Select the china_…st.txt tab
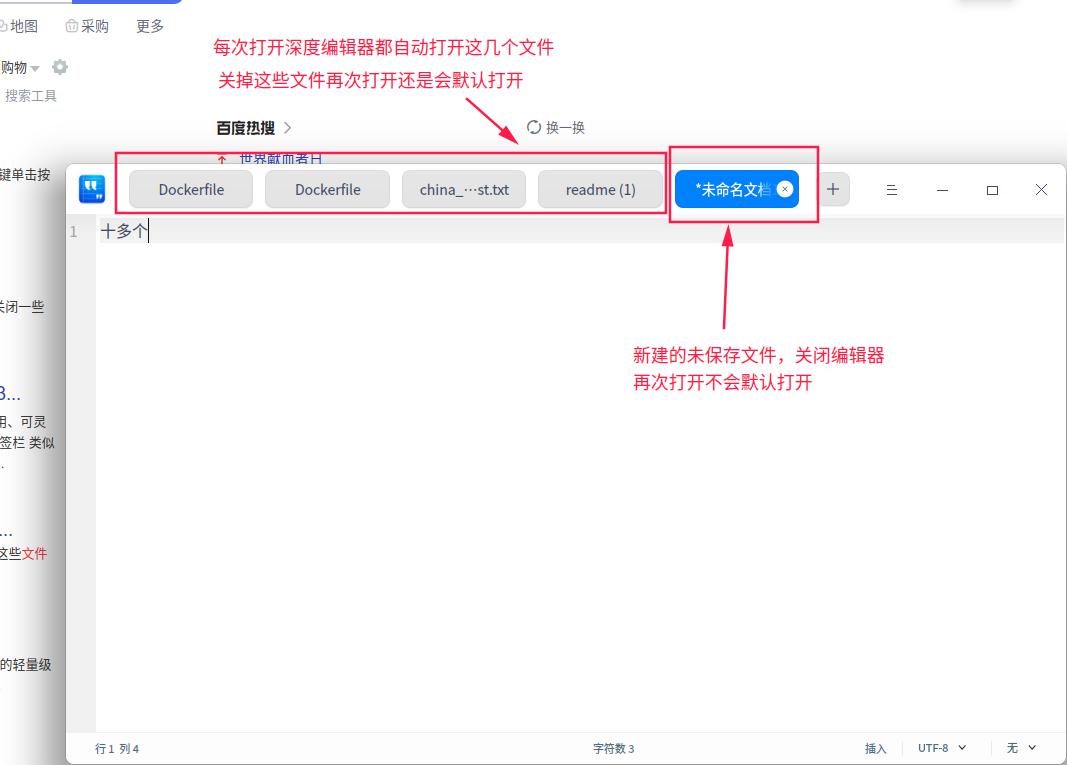 pyautogui.click(x=463, y=188)
